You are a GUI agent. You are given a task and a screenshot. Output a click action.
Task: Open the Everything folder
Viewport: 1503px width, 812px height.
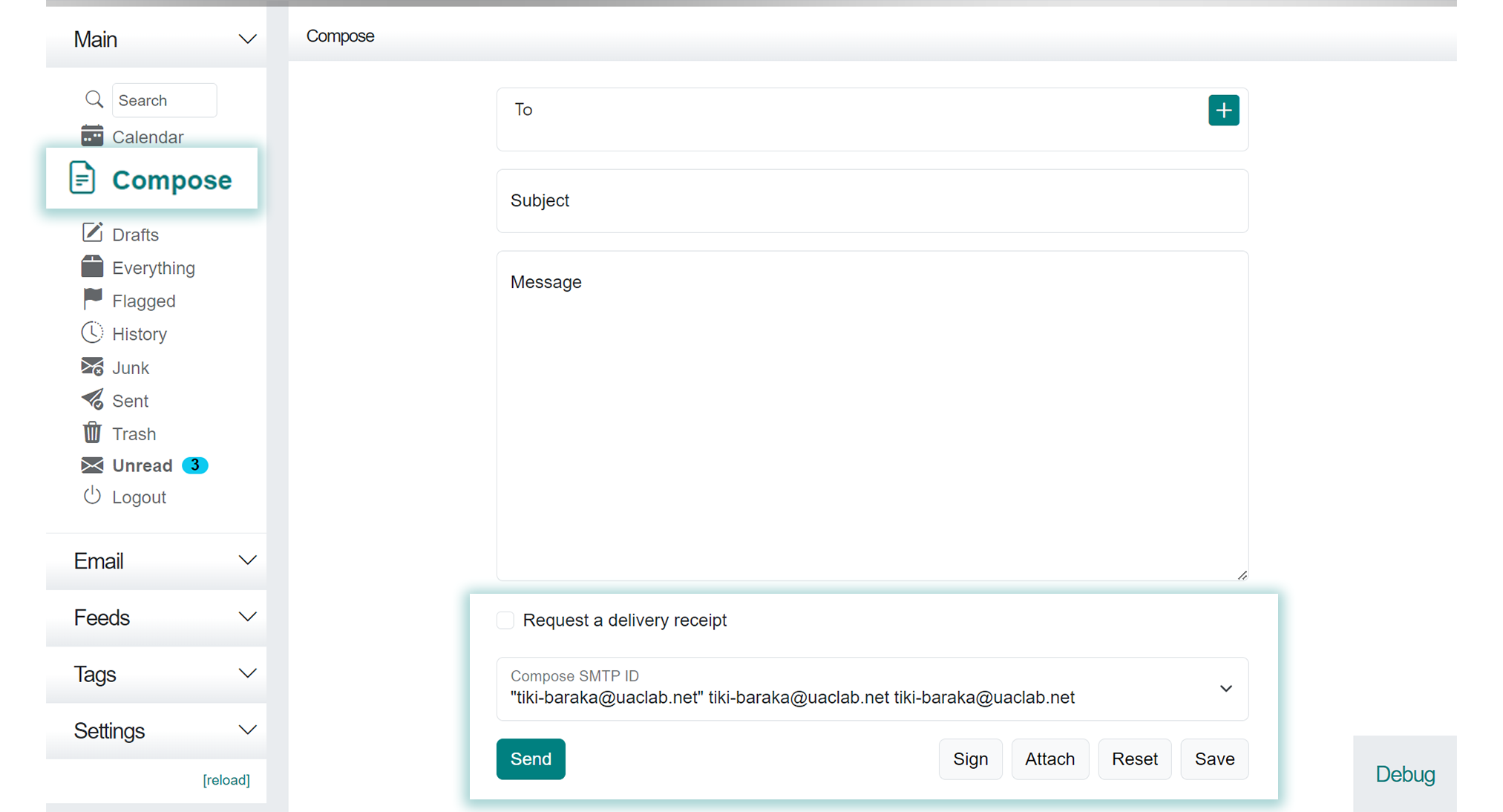[153, 267]
